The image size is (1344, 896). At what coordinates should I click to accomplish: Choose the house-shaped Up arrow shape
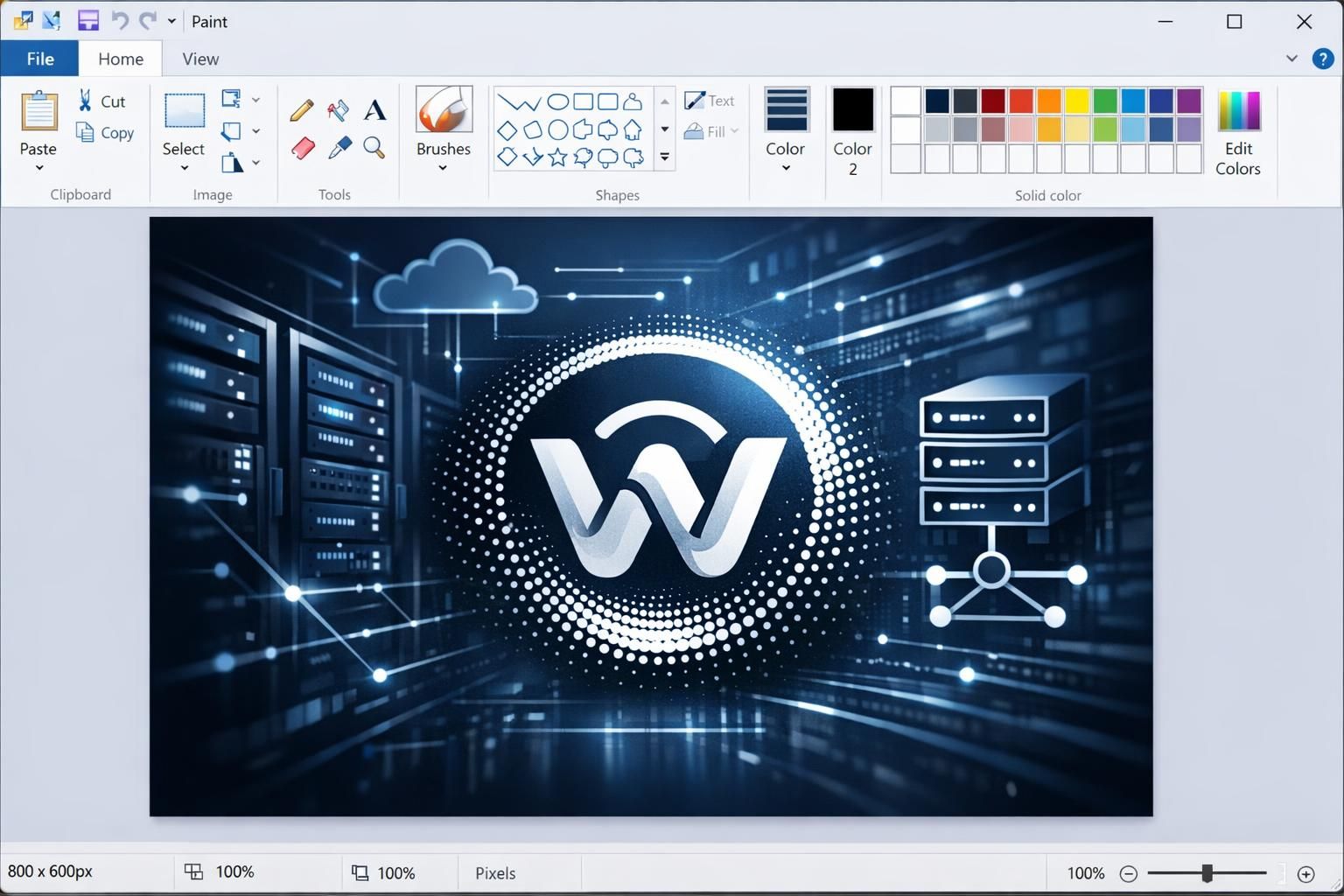[633, 130]
